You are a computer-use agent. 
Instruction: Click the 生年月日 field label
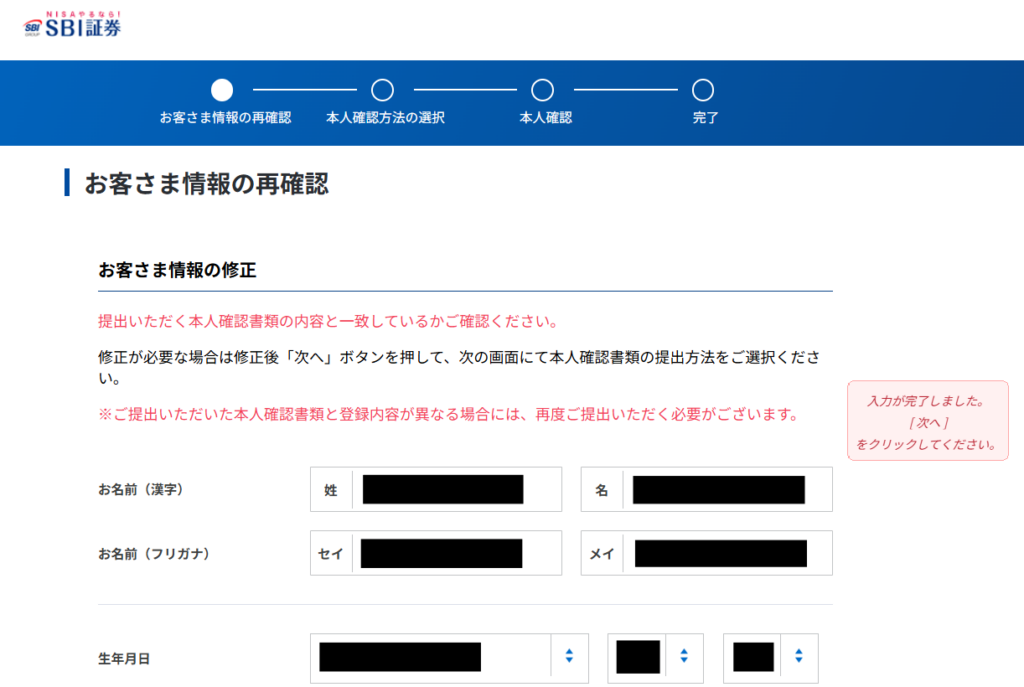(x=124, y=658)
